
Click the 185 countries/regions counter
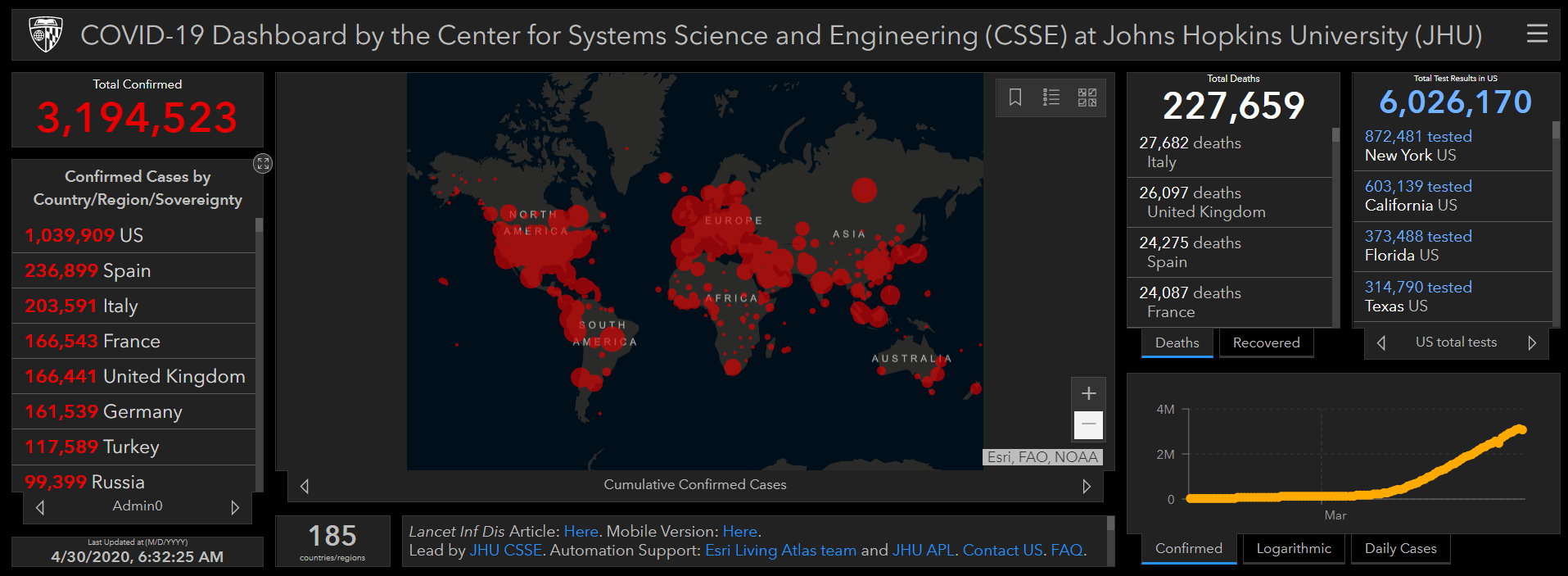[x=332, y=541]
